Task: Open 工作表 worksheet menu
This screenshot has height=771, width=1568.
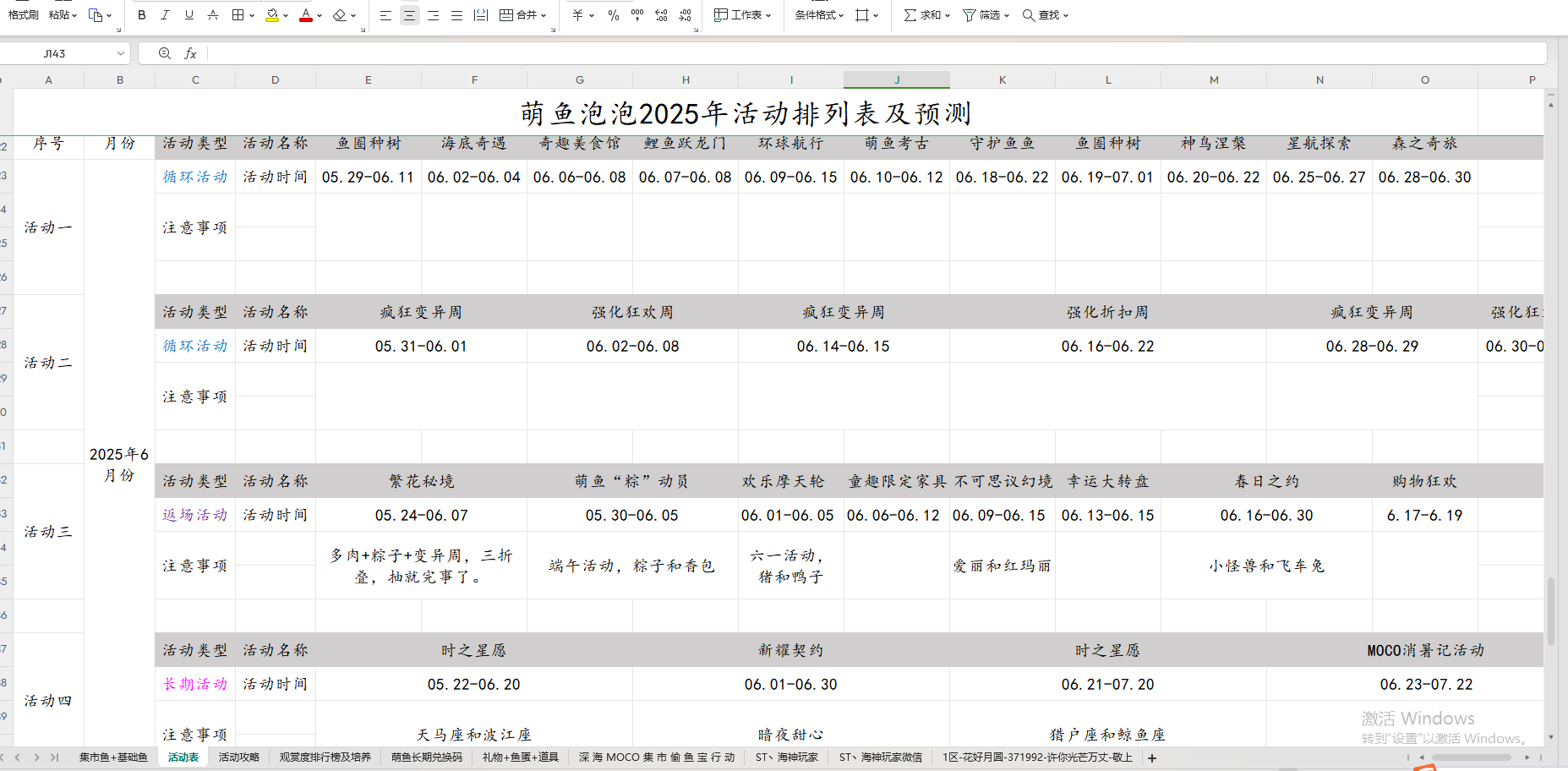Action: tap(742, 15)
